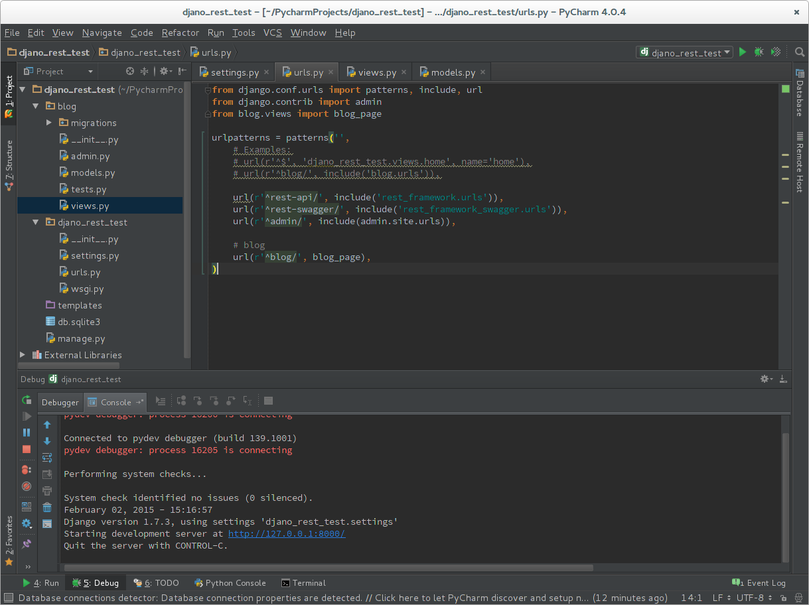Open the Run tool window
Viewport: 809px width, 605px height.
pos(41,583)
